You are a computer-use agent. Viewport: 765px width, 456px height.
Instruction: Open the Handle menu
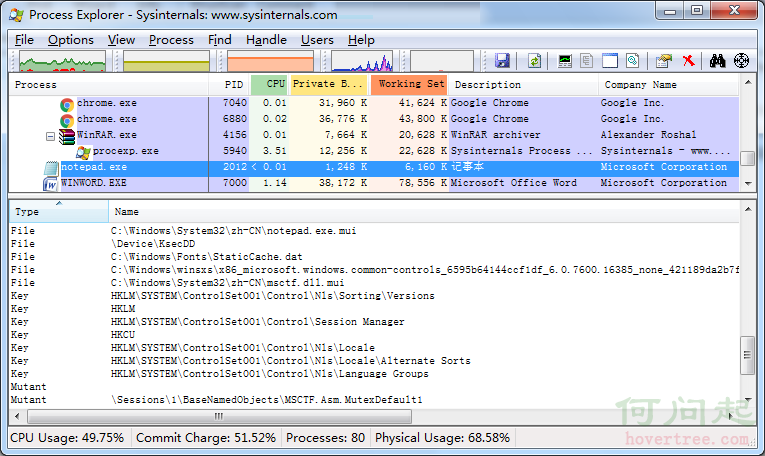(266, 40)
